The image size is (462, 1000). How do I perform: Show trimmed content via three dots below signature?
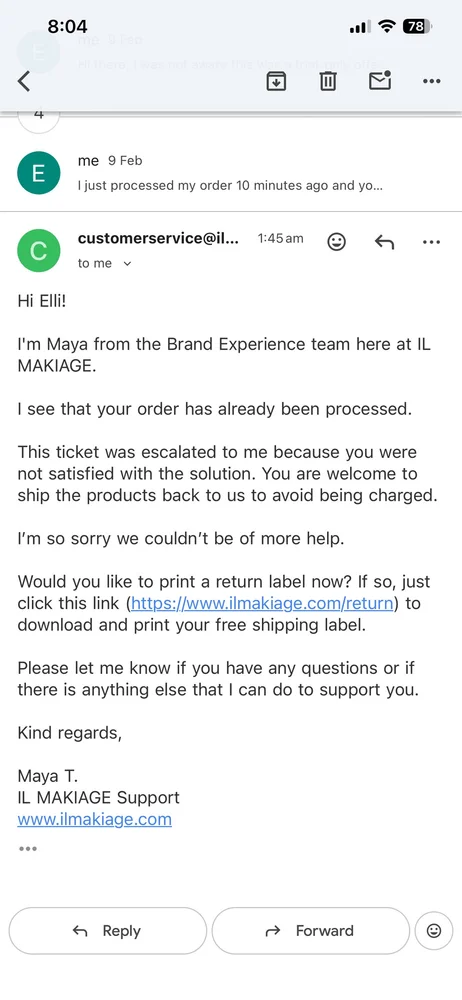pos(28,849)
